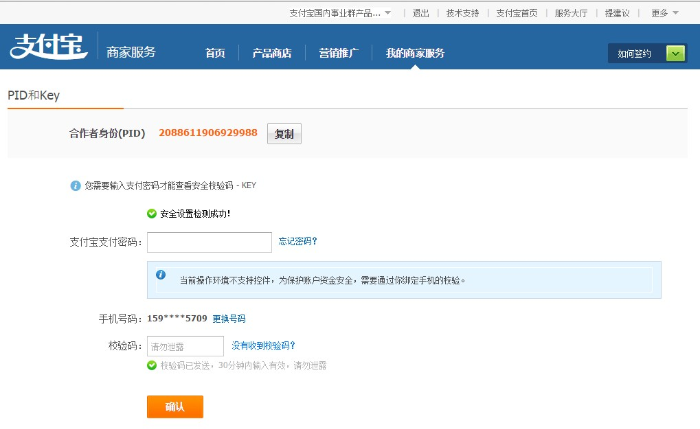Click the phone number 159****5709
Image resolution: width=700 pixels, height=429 pixels.
177,319
